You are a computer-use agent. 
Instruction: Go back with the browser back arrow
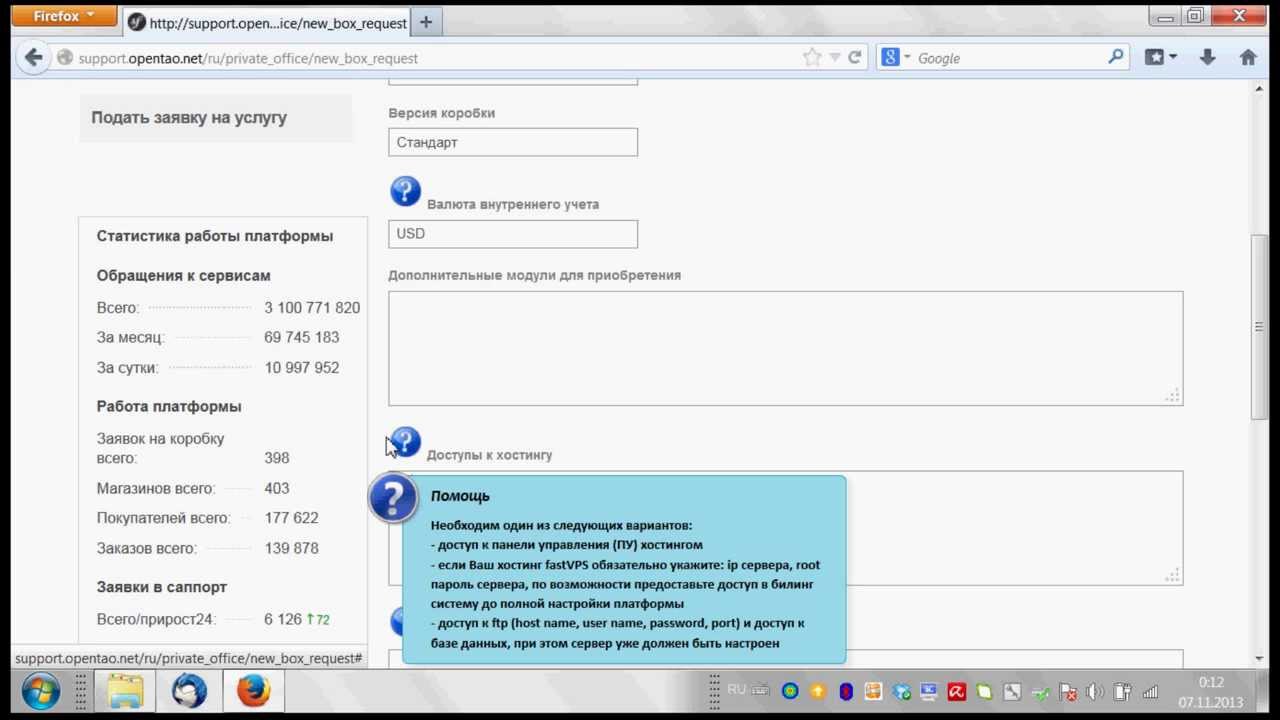point(33,58)
